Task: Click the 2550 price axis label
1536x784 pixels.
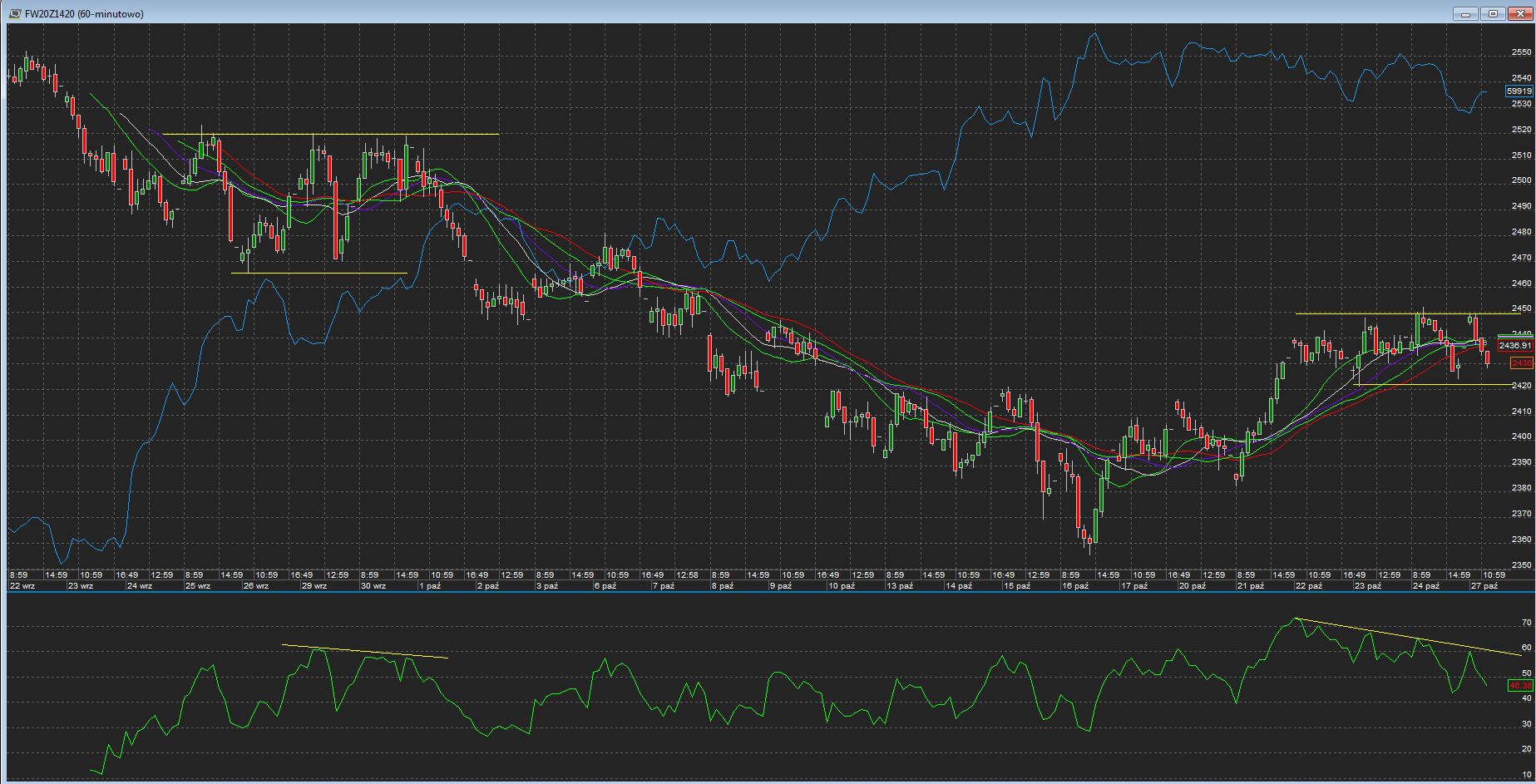Action: coord(1521,52)
